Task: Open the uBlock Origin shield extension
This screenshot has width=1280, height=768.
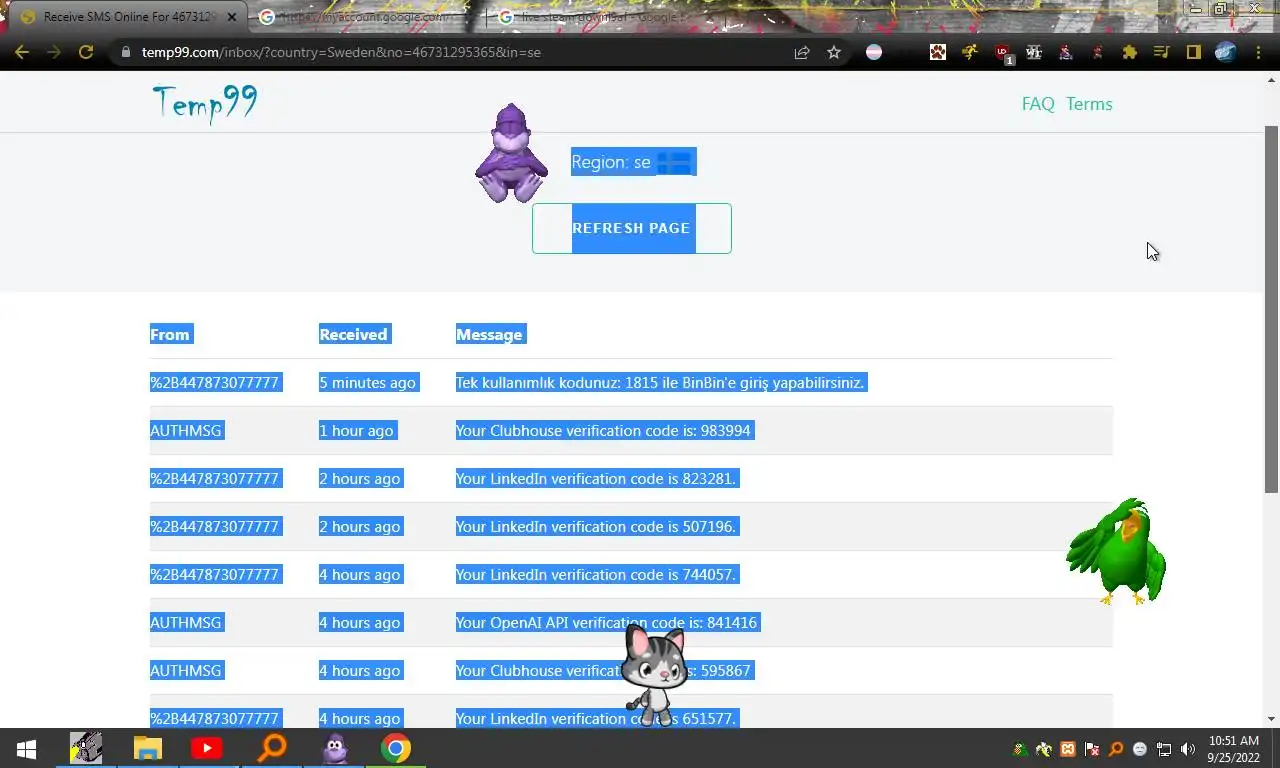Action: tap(1003, 53)
